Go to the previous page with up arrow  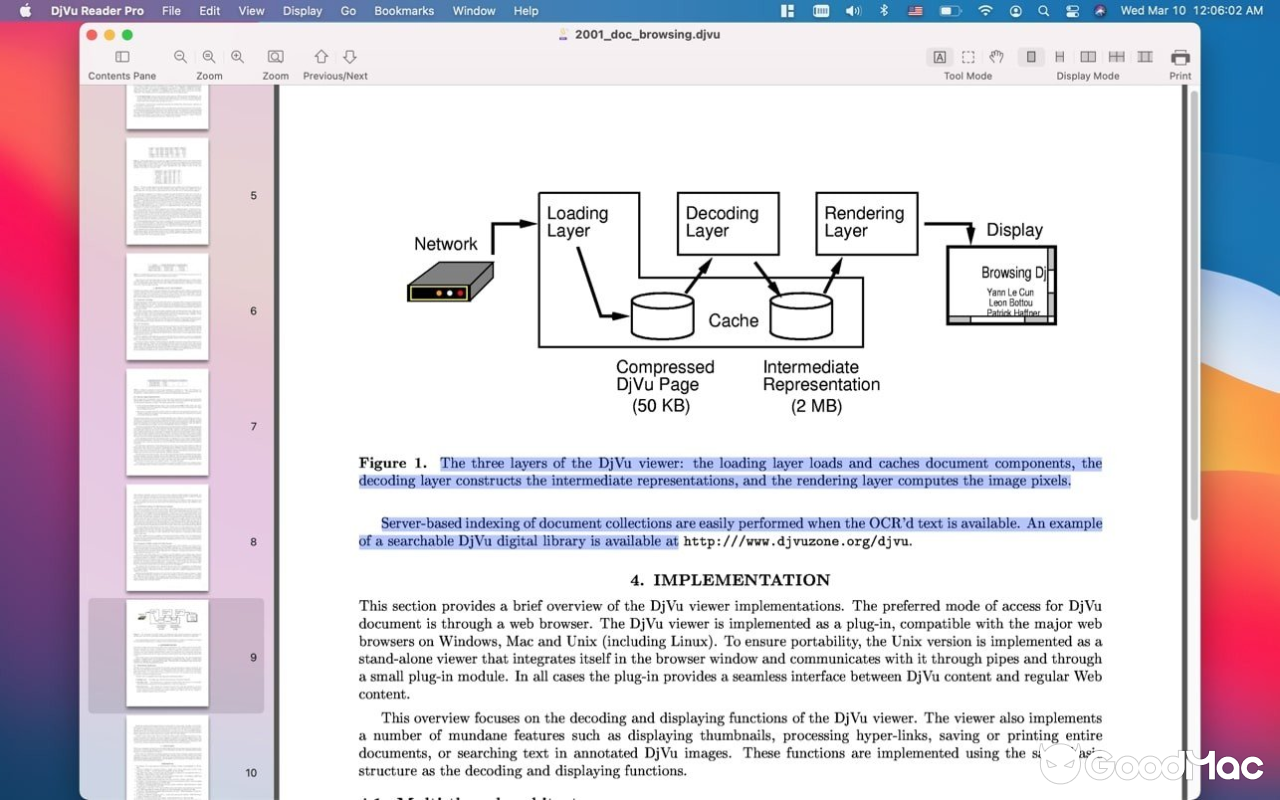coord(321,57)
